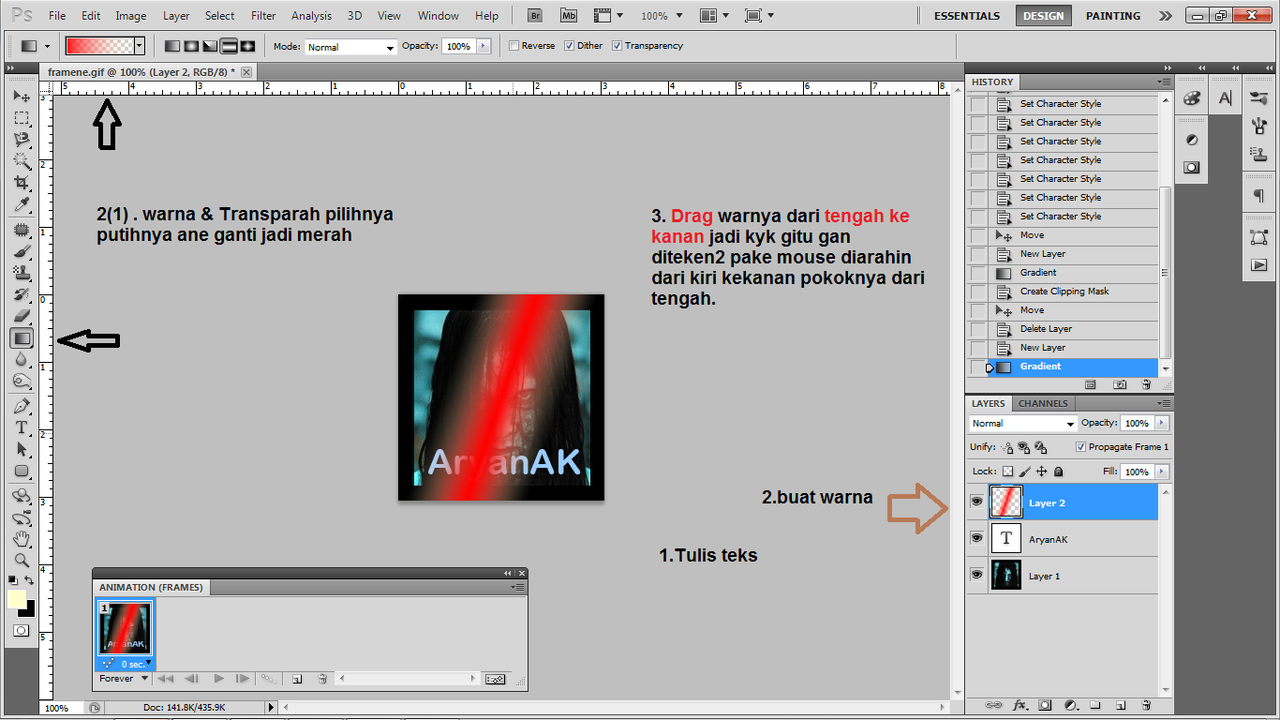Screen dimensions: 1280x720
Task: Open the gradient Mode dropdown
Action: [350, 46]
